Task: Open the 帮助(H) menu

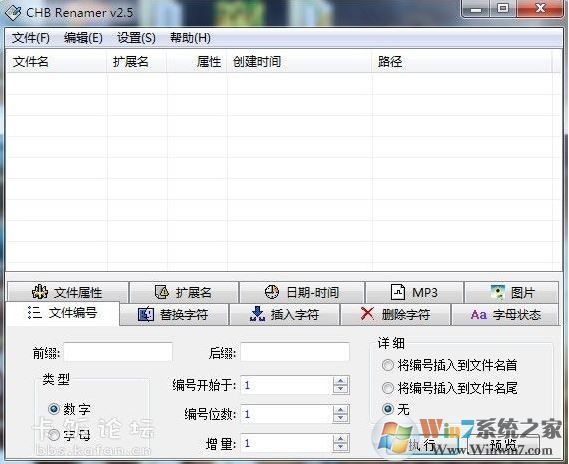Action: coord(190,38)
